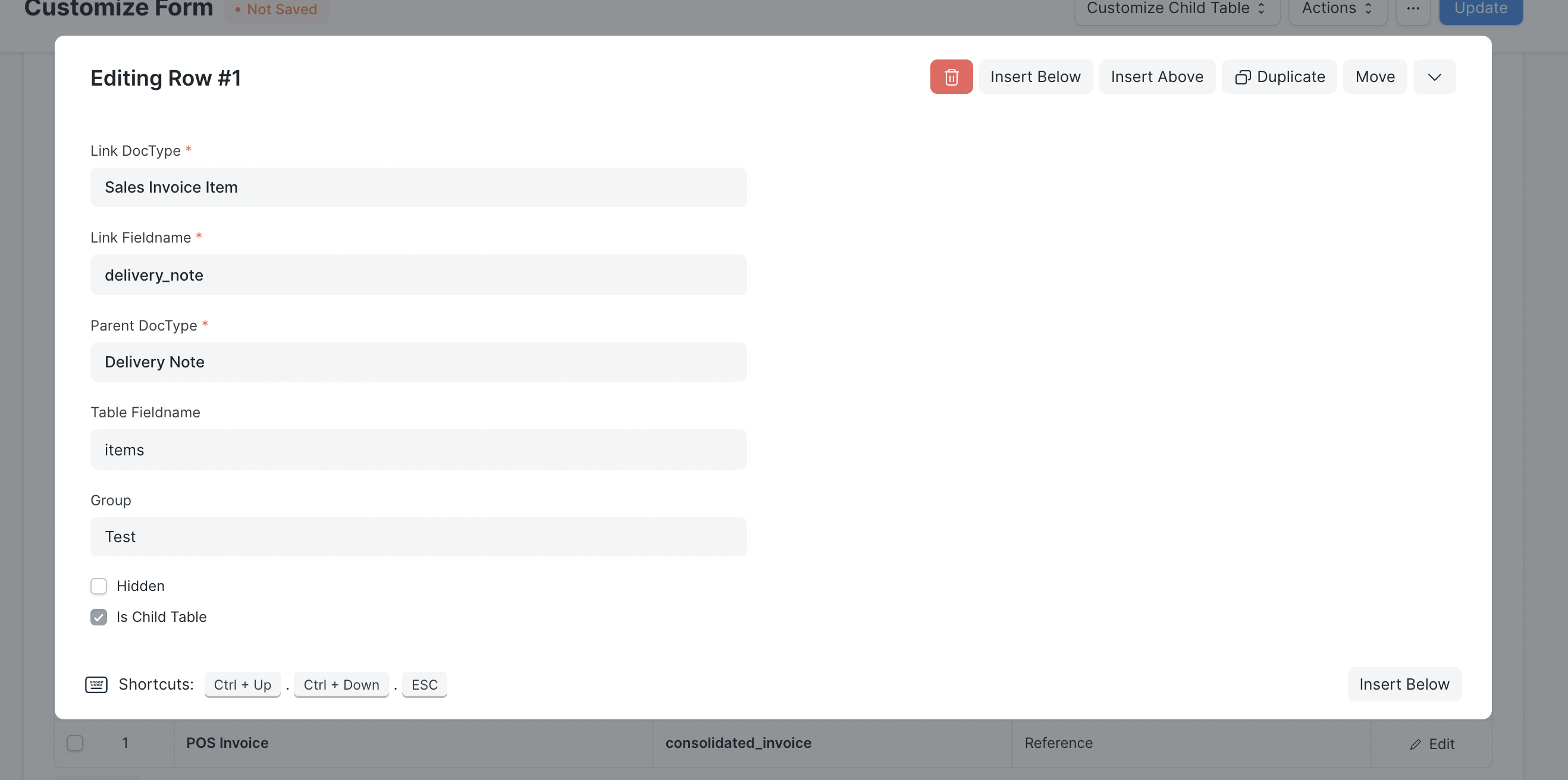Disable the Is Child Table checkbox
Image resolution: width=1568 pixels, height=780 pixels.
(98, 616)
